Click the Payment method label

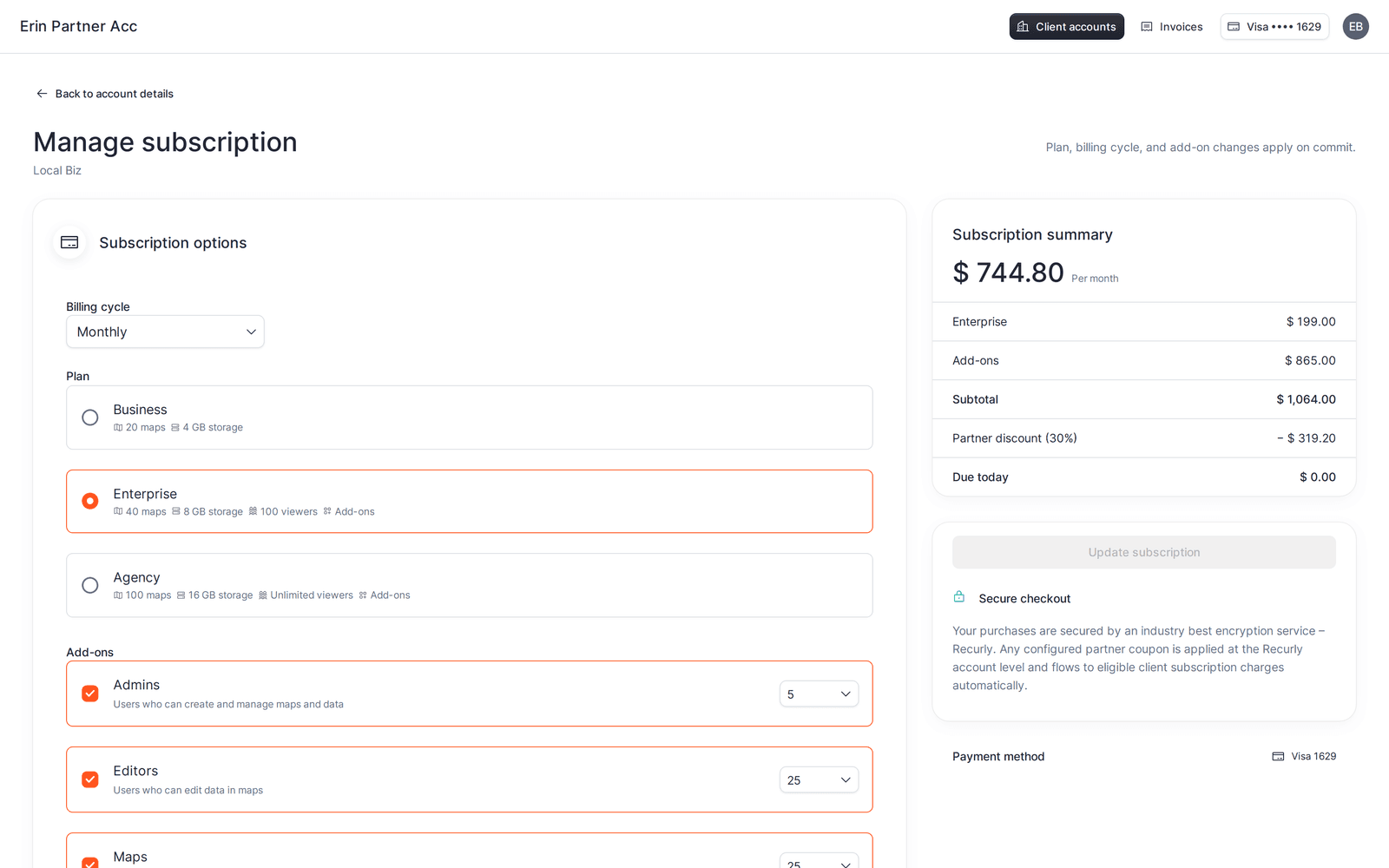point(998,757)
